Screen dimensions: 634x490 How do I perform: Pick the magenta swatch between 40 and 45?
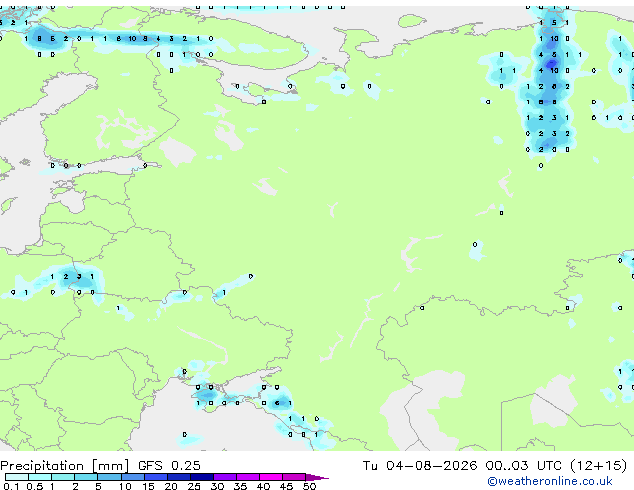[271, 477]
